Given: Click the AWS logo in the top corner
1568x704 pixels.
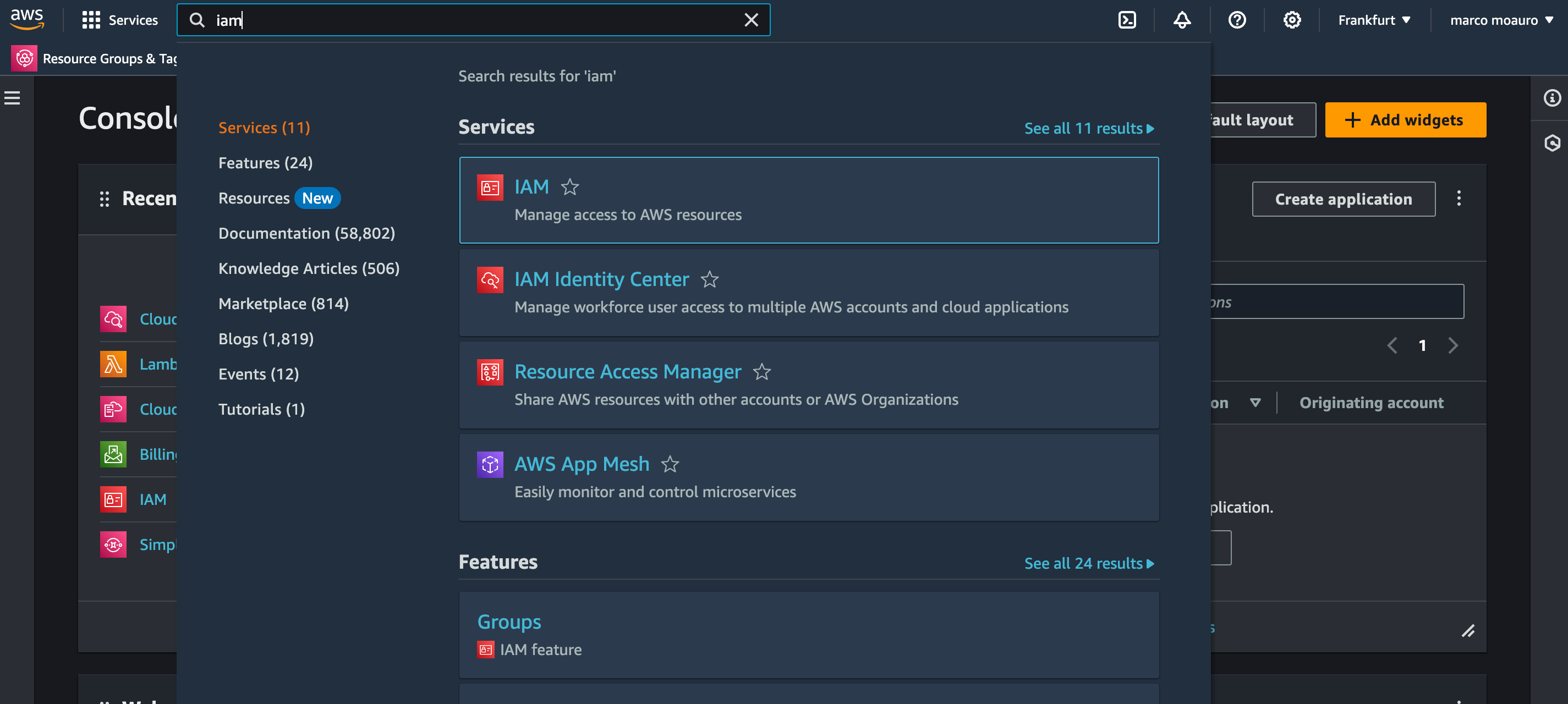Looking at the screenshot, I should [x=27, y=19].
